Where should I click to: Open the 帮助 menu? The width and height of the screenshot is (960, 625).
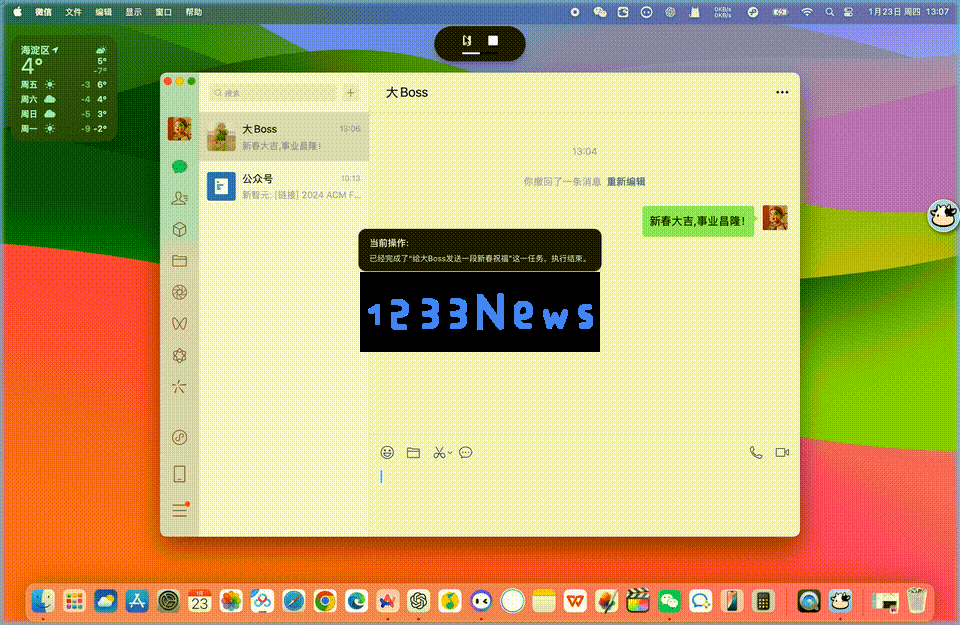193,12
